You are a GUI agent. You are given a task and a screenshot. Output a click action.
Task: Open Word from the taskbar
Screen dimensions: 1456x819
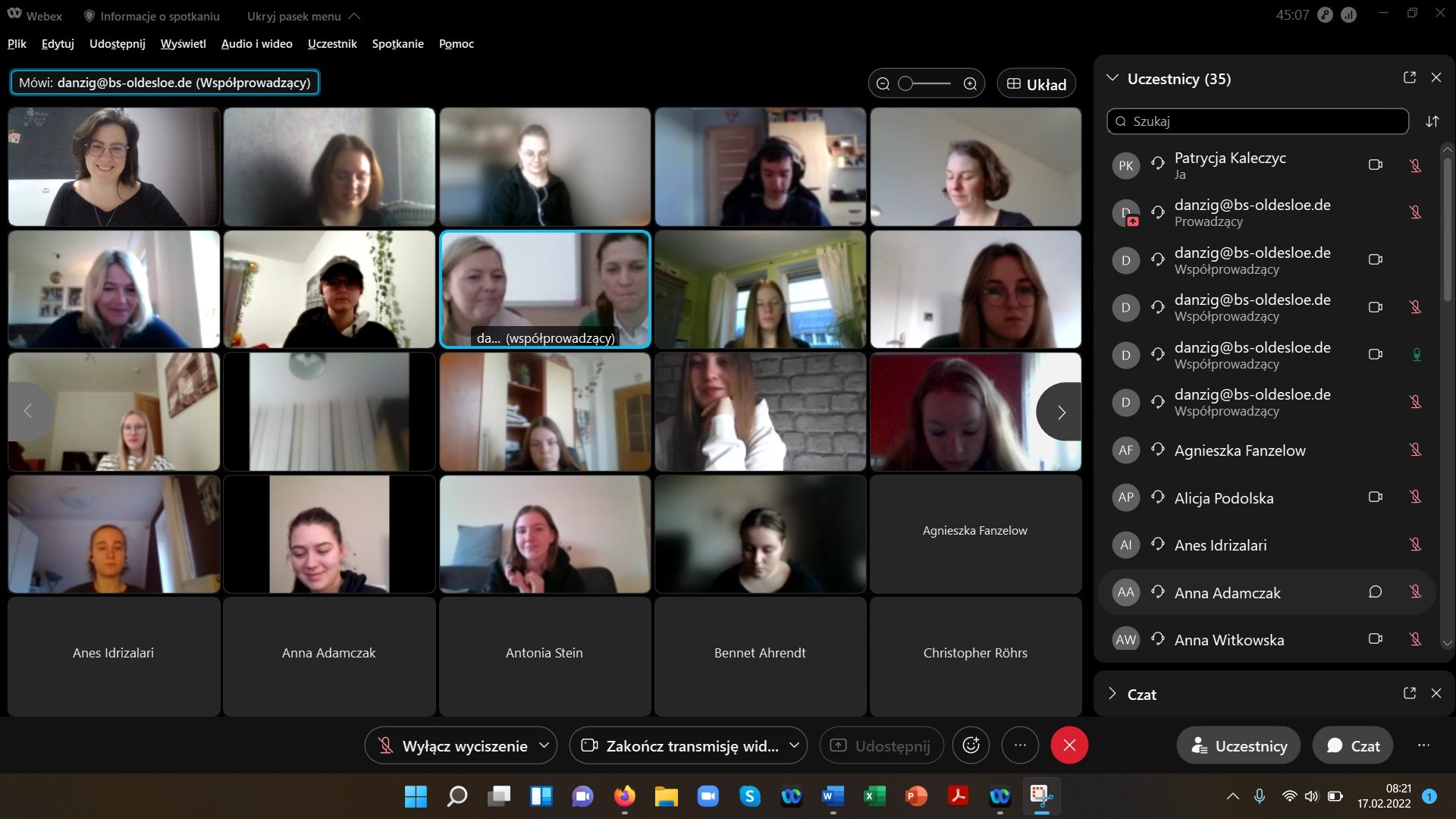point(833,796)
